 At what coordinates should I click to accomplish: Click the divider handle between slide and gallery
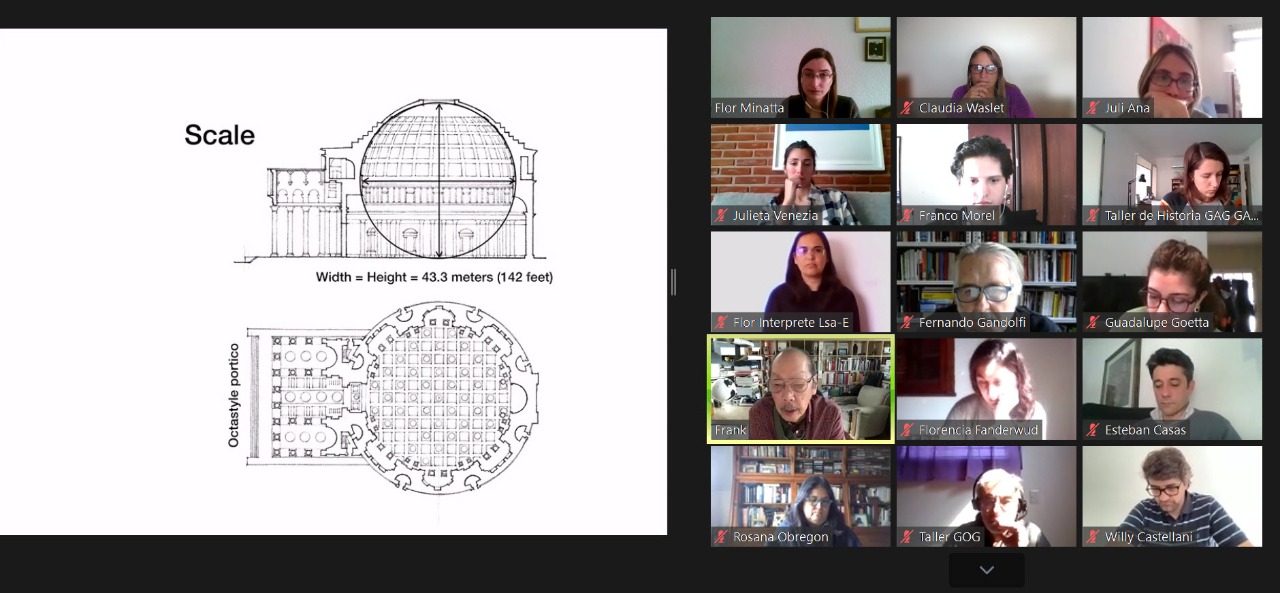coord(673,282)
